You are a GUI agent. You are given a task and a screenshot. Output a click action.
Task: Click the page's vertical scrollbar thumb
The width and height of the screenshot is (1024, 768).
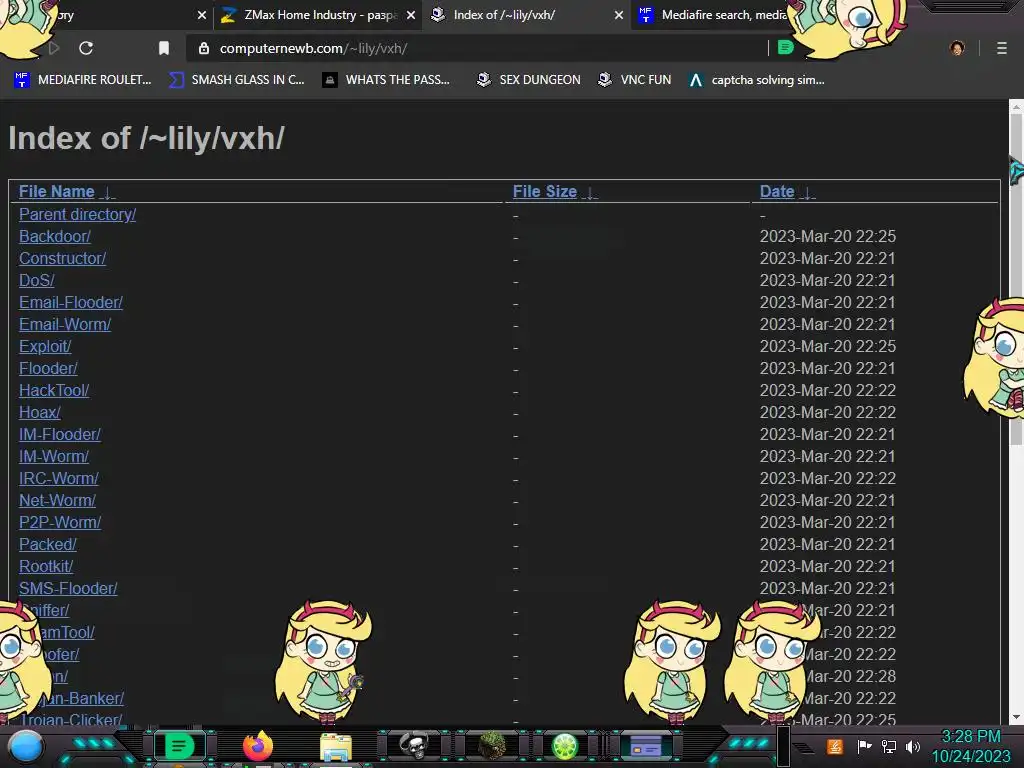1016,278
